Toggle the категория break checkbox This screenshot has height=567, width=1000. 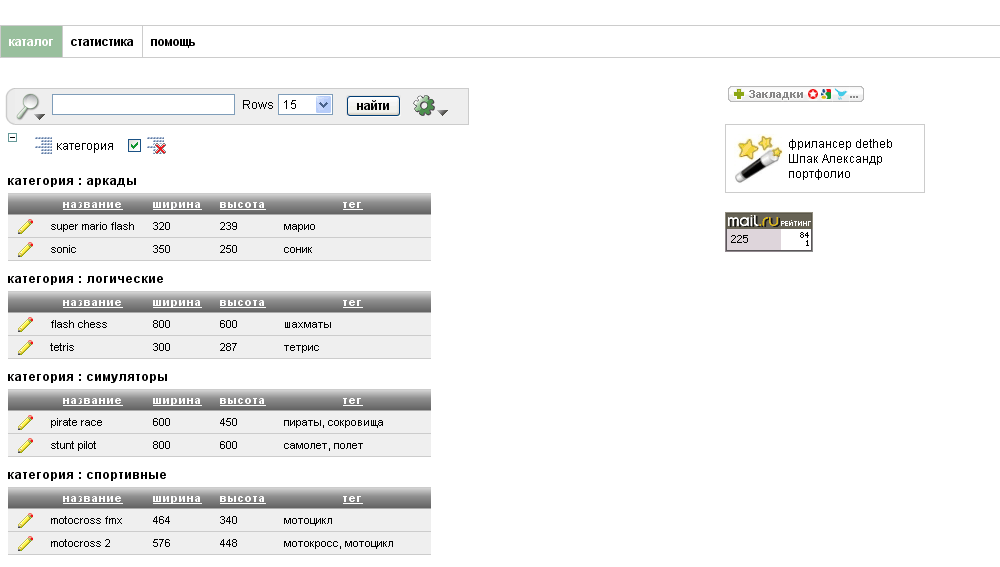point(134,145)
